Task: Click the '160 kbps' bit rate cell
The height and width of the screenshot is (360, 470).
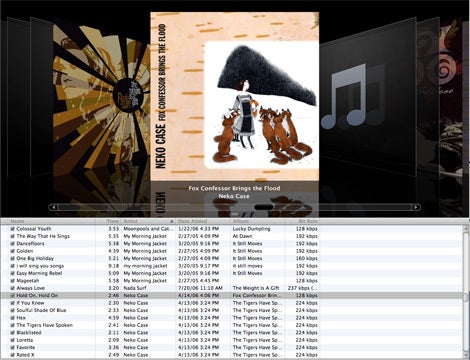Action: pyautogui.click(x=307, y=259)
